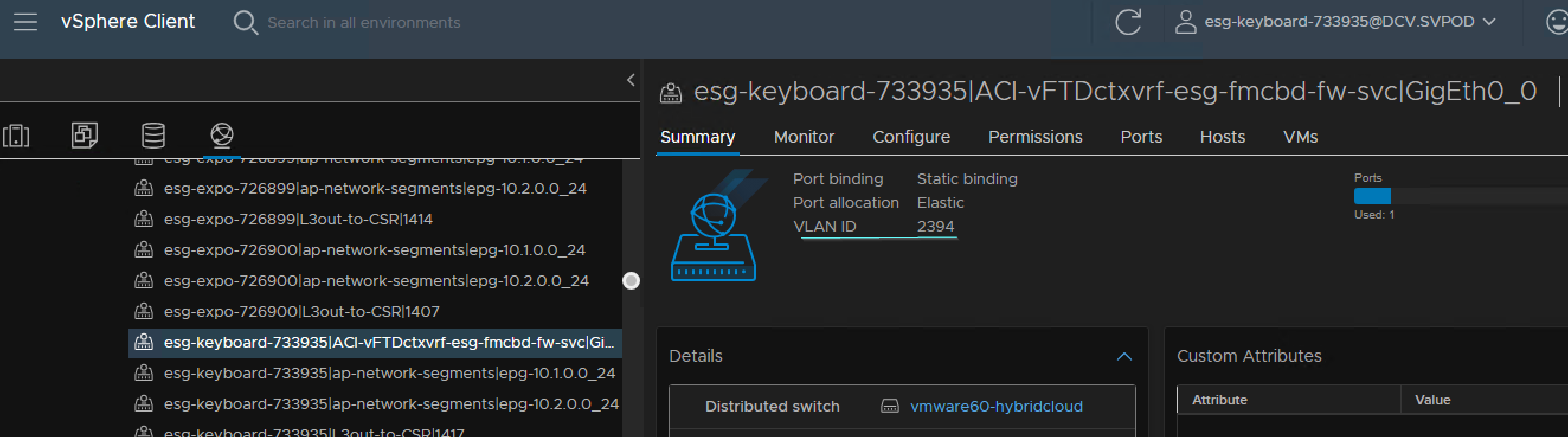Select esg-expo-726899 epg-10.2.0.0_24 port group

click(375, 188)
